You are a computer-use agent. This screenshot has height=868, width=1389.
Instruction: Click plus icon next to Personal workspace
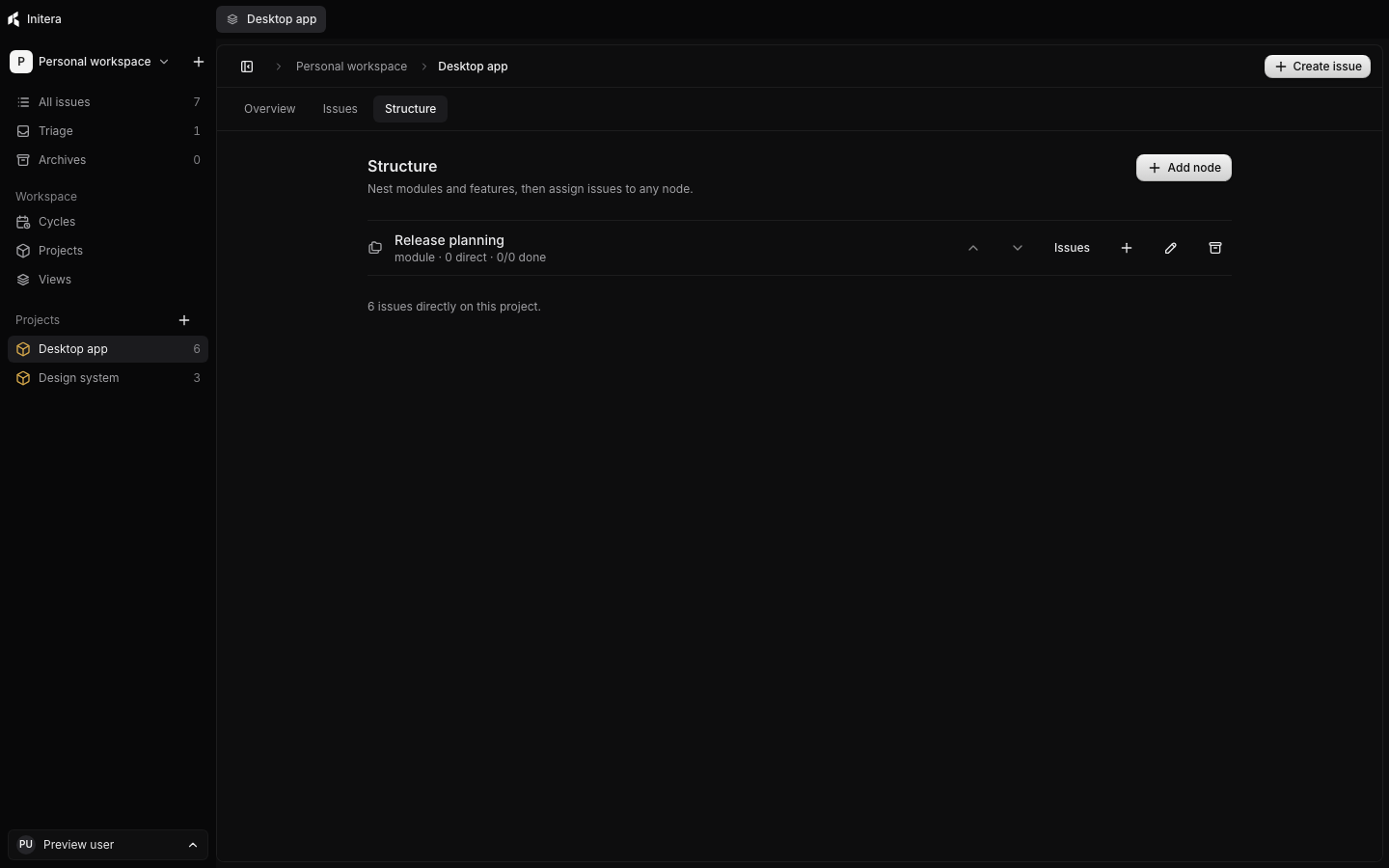[199, 62]
